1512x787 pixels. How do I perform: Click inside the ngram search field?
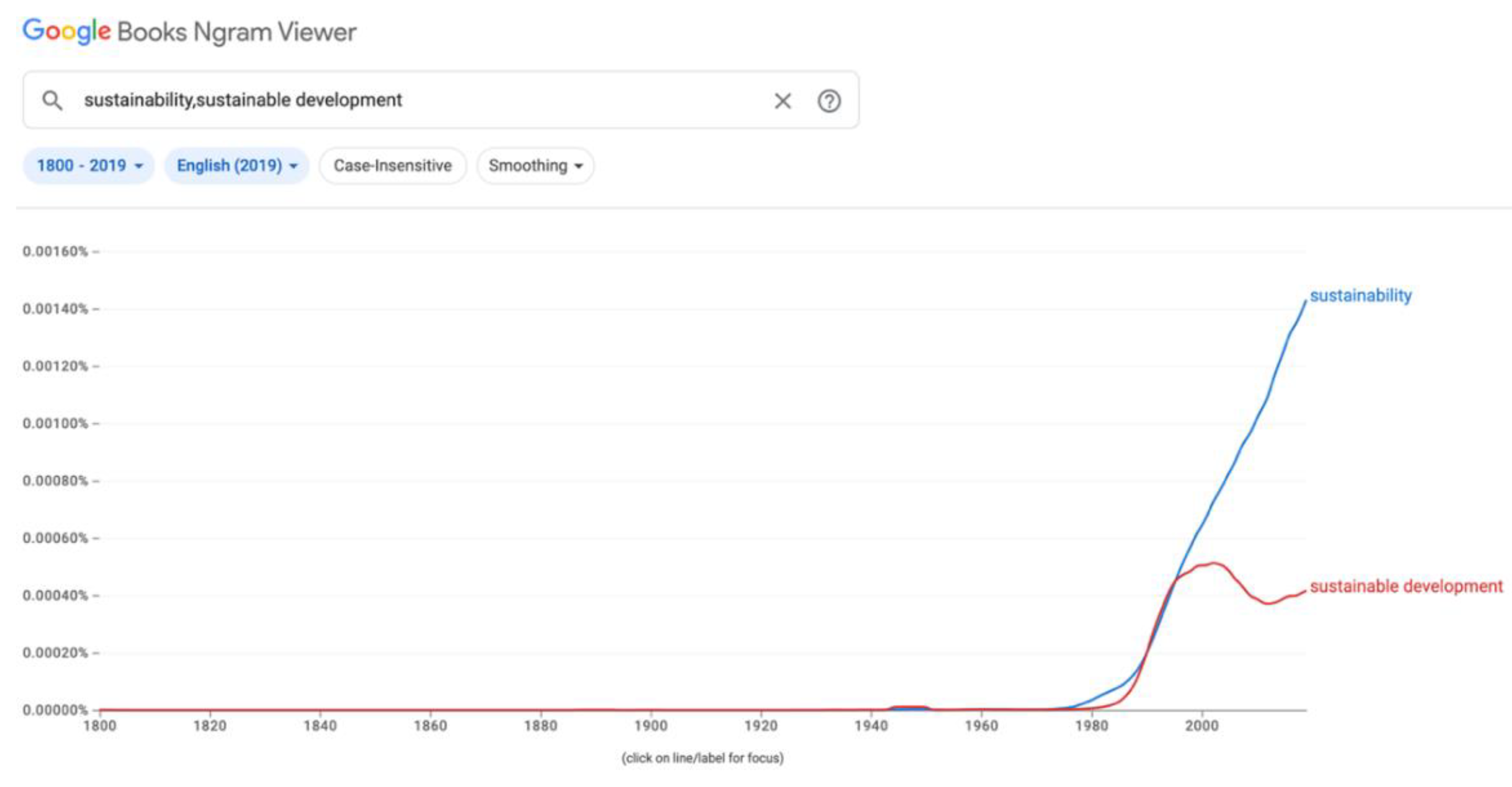pos(411,100)
